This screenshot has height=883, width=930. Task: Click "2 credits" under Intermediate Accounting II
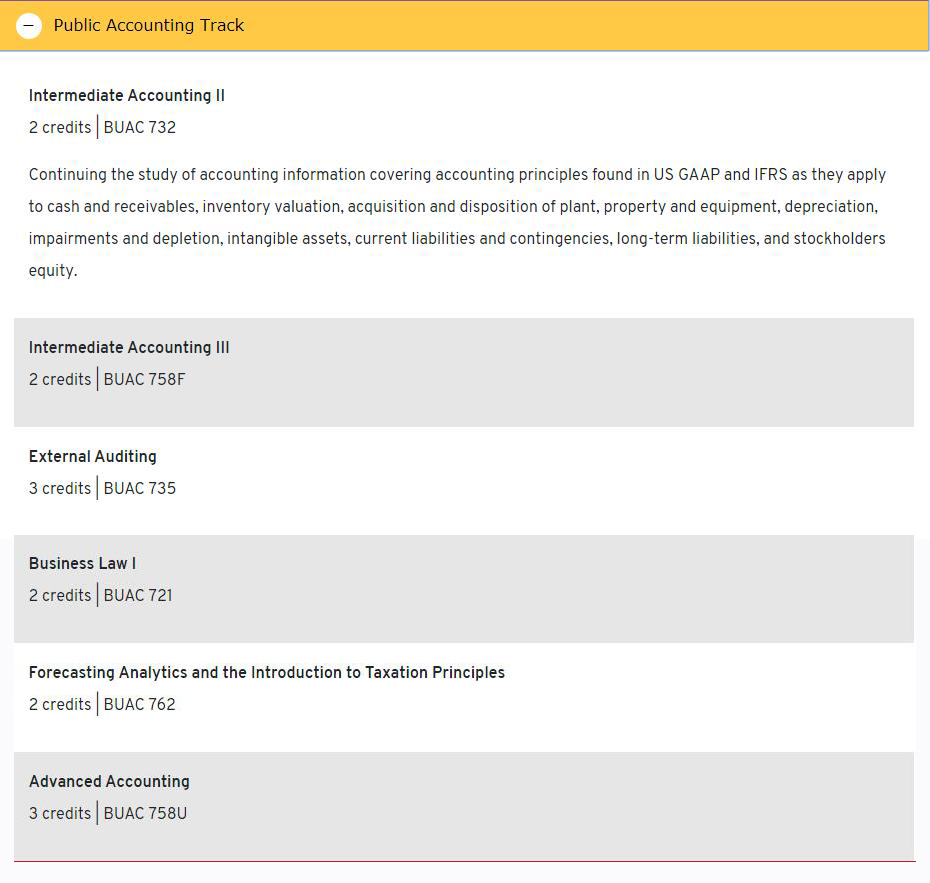coord(60,128)
